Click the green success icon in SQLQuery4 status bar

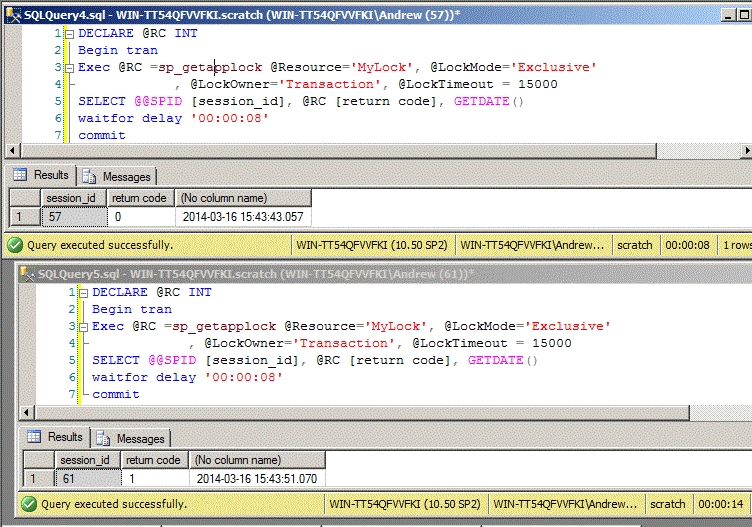(x=15, y=245)
